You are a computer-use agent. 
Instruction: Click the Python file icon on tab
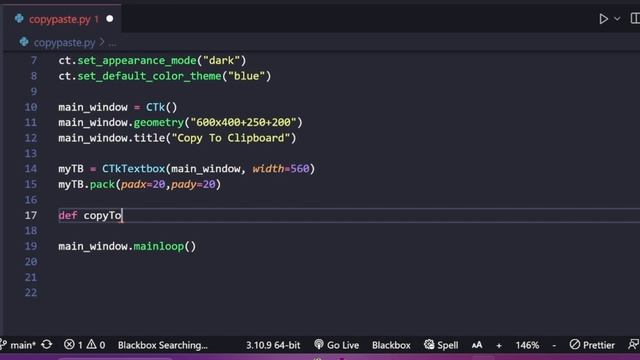pyautogui.click(x=19, y=19)
